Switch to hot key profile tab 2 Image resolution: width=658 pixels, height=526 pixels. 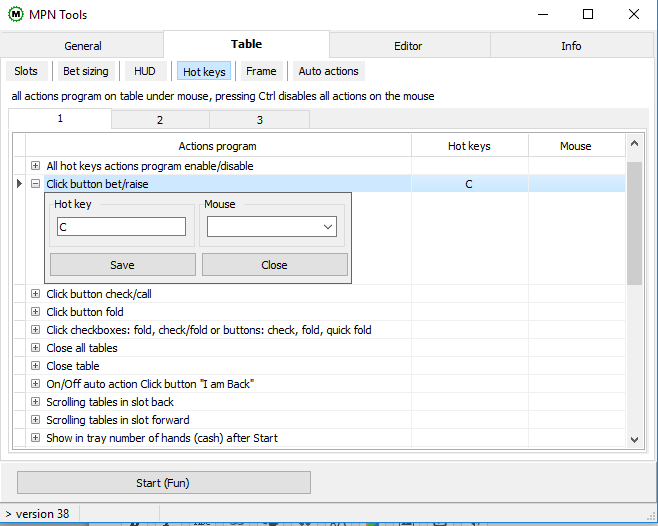tap(160, 120)
